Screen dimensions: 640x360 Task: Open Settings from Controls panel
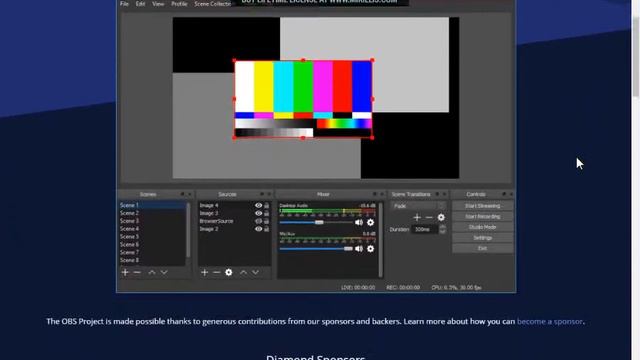[482, 238]
